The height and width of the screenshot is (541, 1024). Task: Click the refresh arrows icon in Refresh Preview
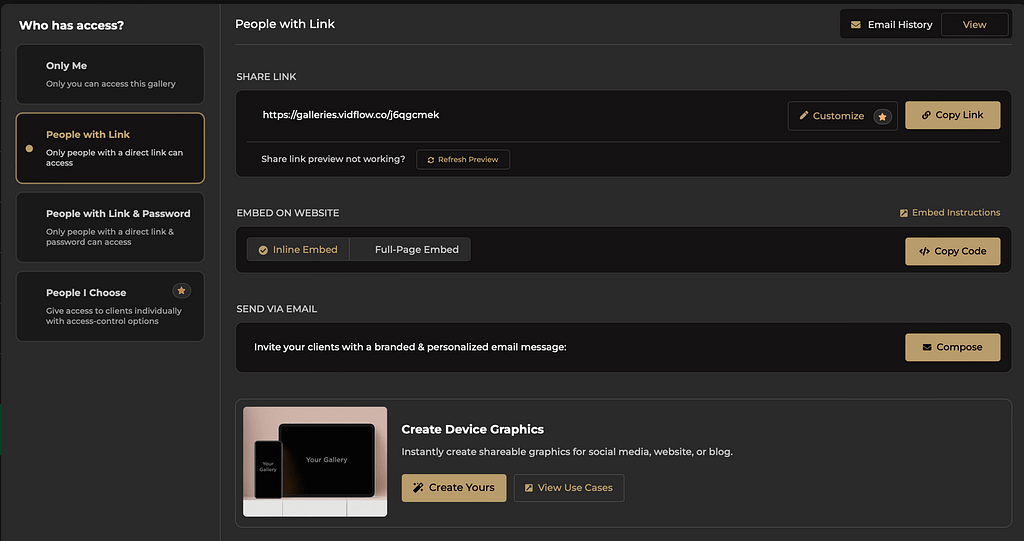point(431,159)
